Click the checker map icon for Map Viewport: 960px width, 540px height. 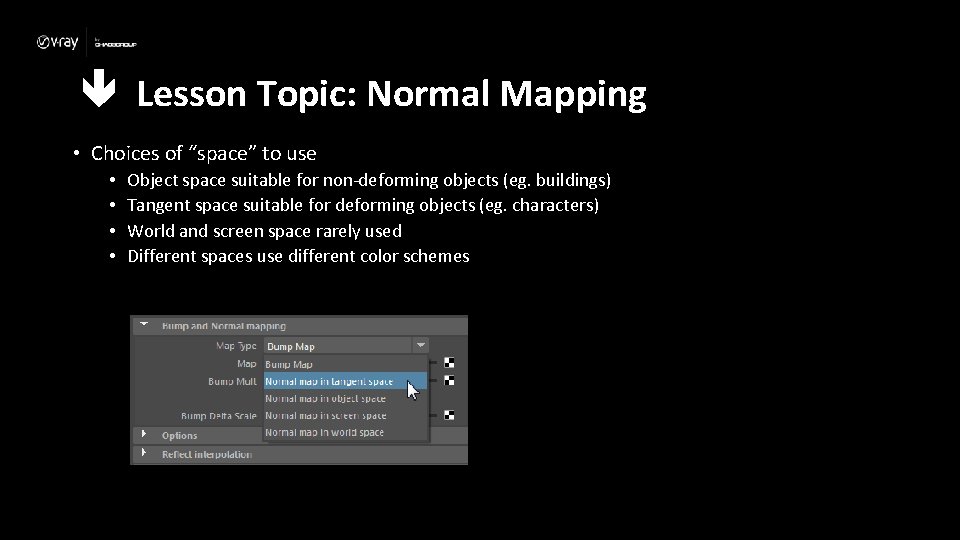pyautogui.click(x=449, y=363)
